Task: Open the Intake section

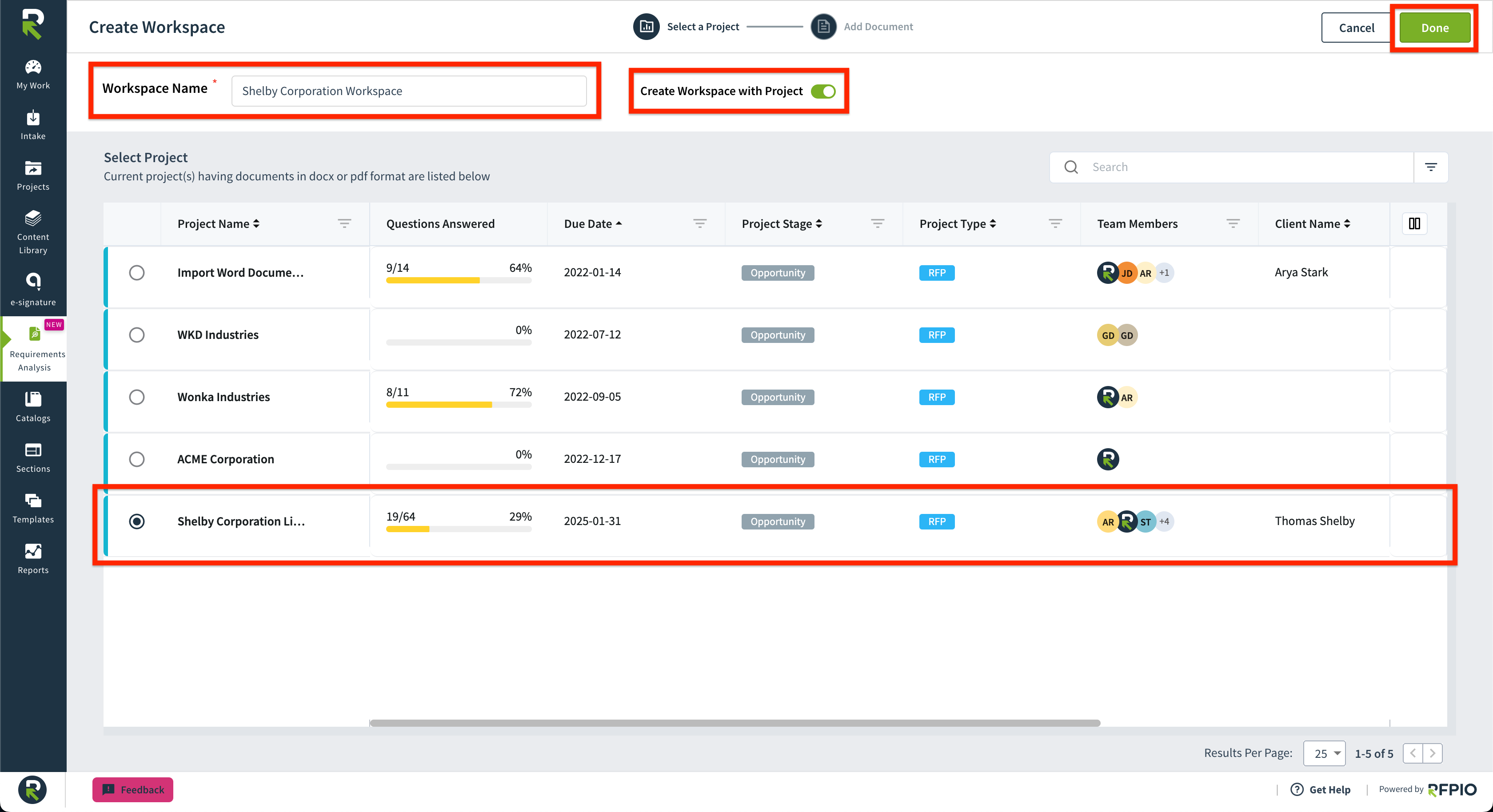Action: (33, 125)
